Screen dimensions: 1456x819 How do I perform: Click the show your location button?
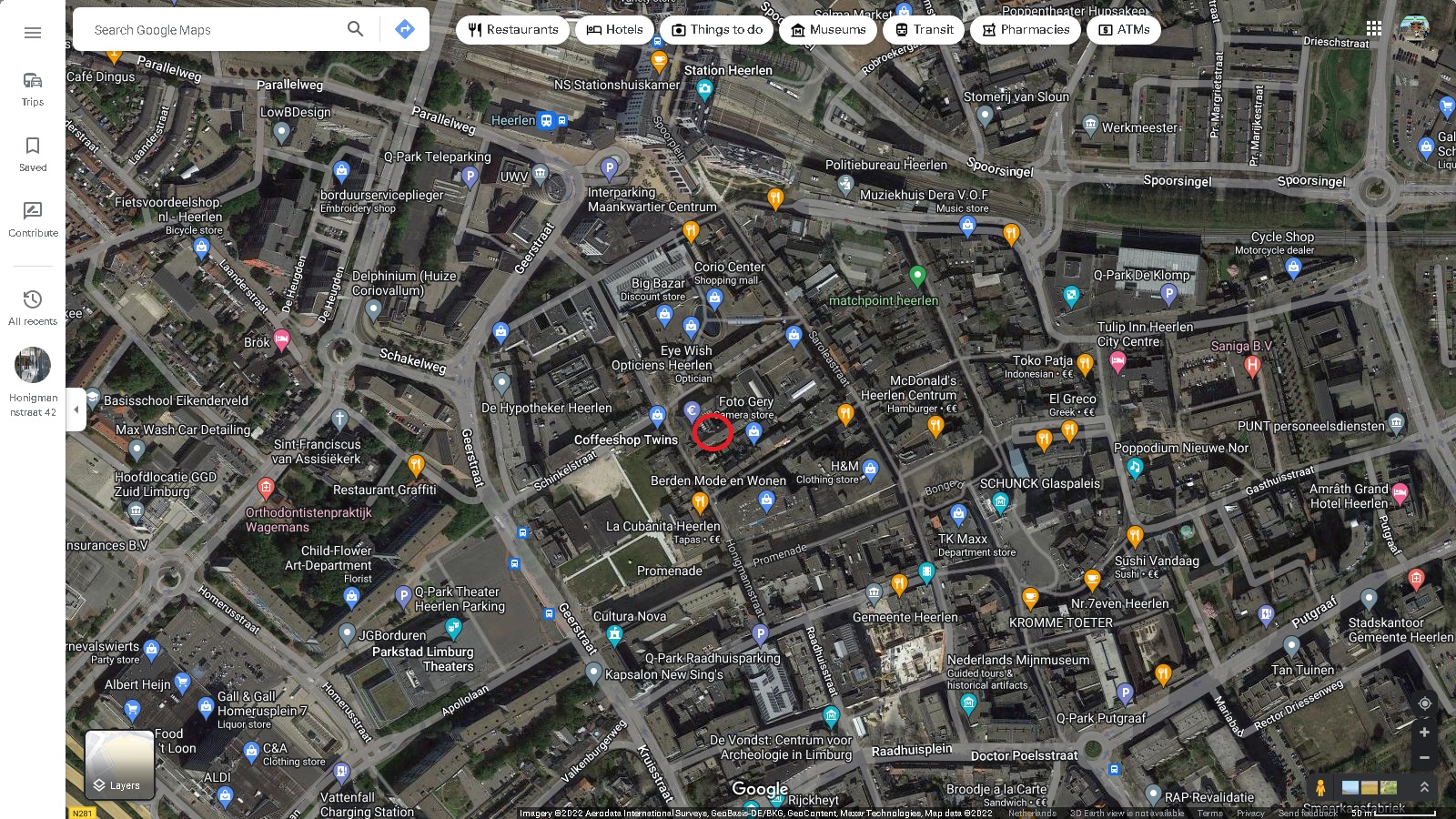click(1424, 703)
